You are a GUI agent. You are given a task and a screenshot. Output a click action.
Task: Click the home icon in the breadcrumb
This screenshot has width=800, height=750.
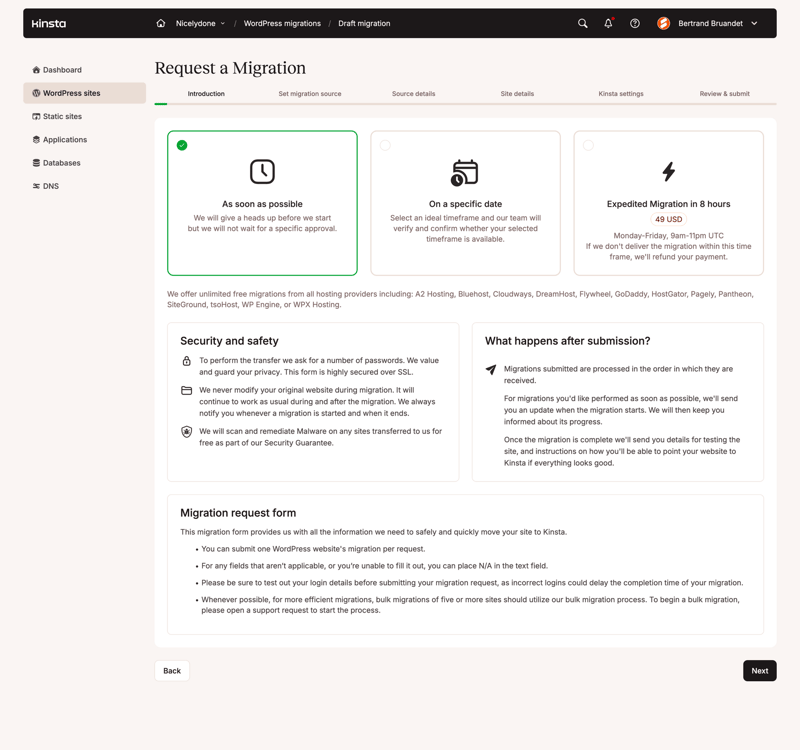(159, 23)
